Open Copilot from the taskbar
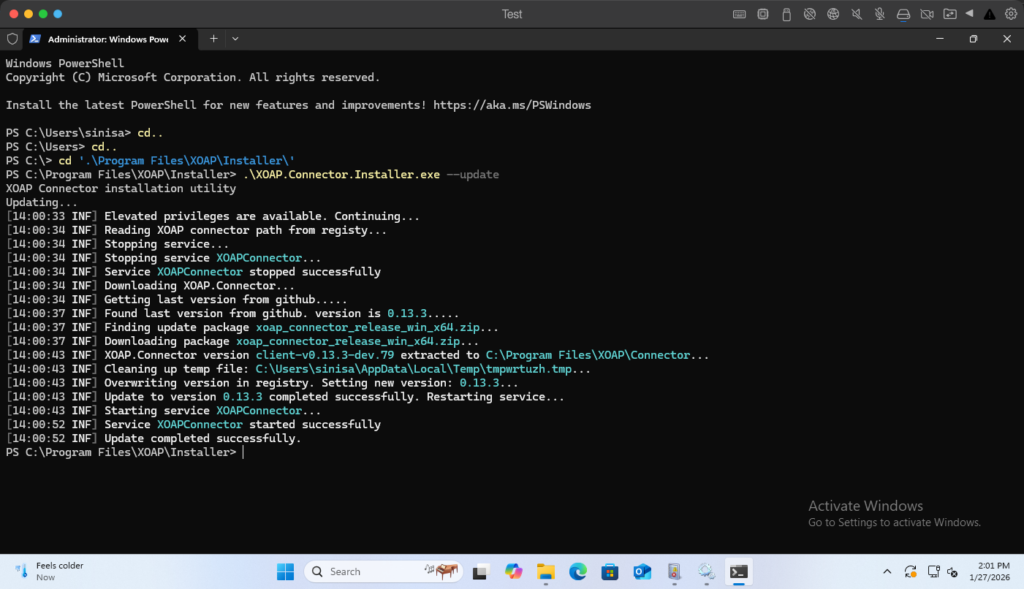This screenshot has width=1024, height=589. click(x=513, y=572)
